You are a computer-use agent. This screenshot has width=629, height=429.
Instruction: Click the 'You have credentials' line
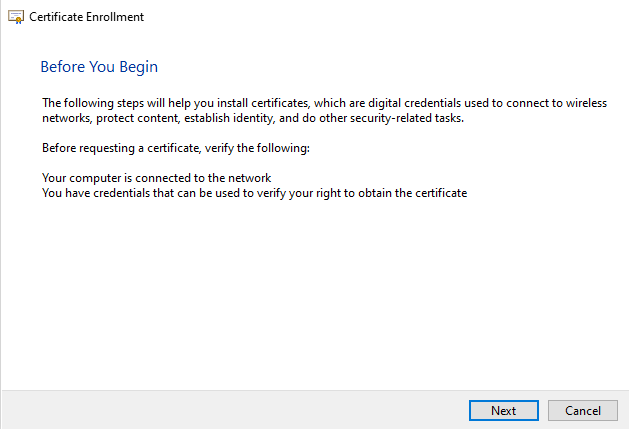(254, 193)
